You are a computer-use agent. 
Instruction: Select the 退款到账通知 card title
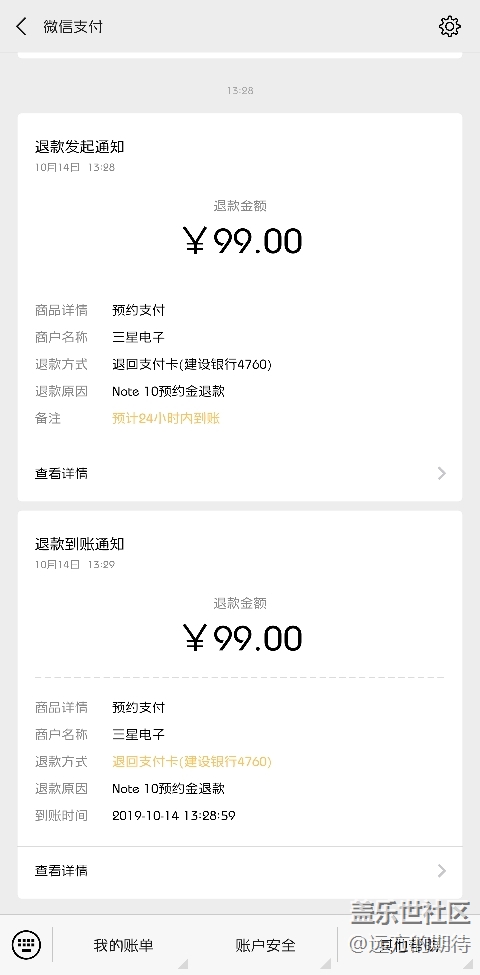80,544
